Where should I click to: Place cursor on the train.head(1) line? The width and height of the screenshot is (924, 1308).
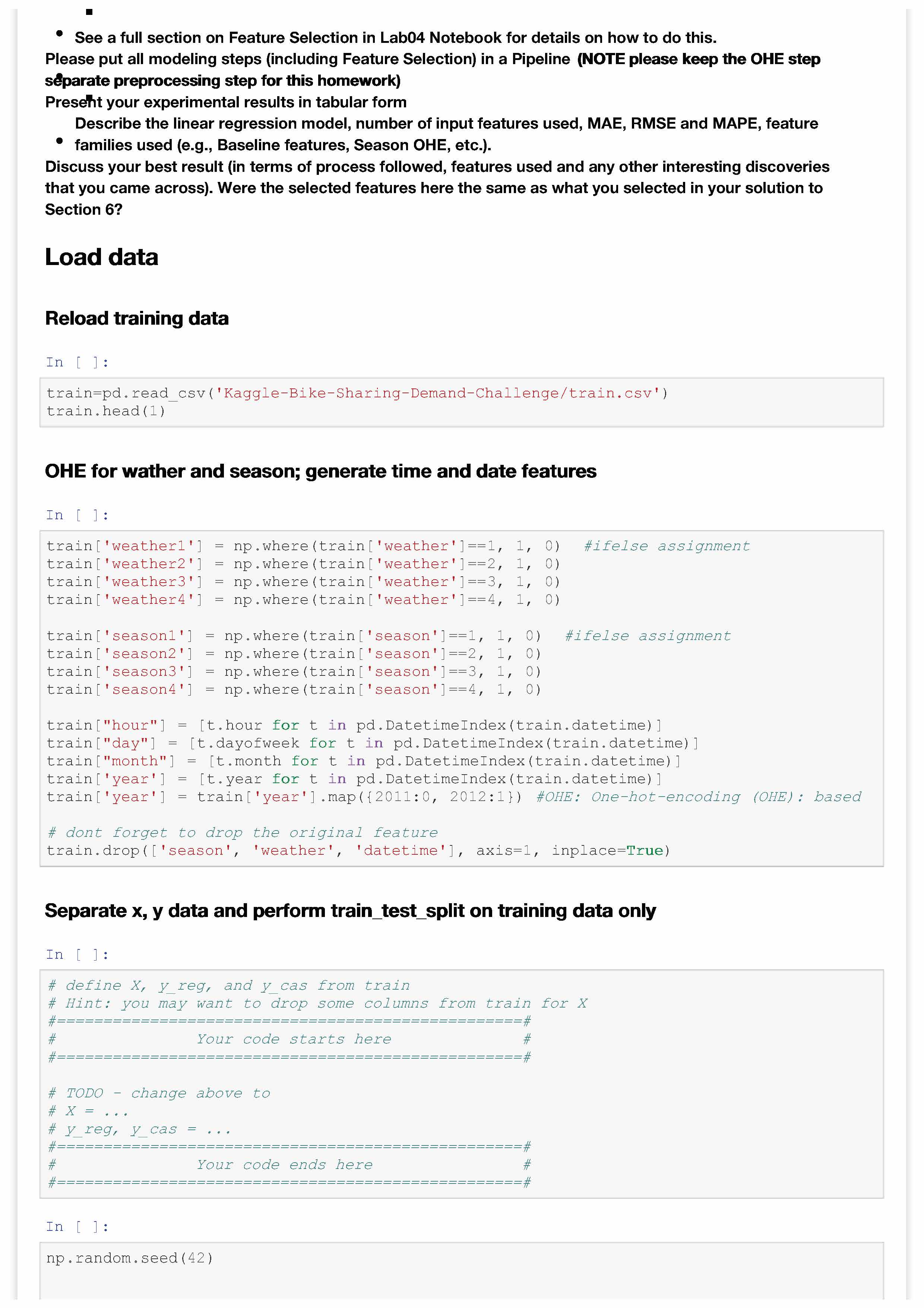106,411
